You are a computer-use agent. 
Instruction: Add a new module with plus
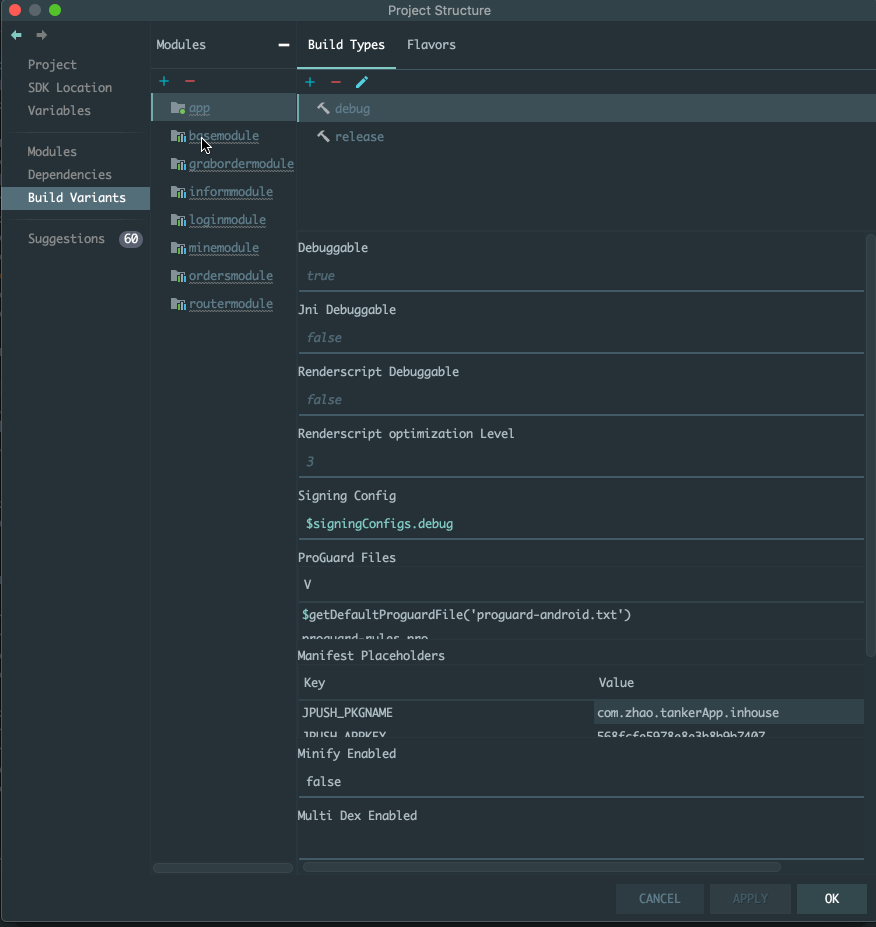(x=164, y=82)
